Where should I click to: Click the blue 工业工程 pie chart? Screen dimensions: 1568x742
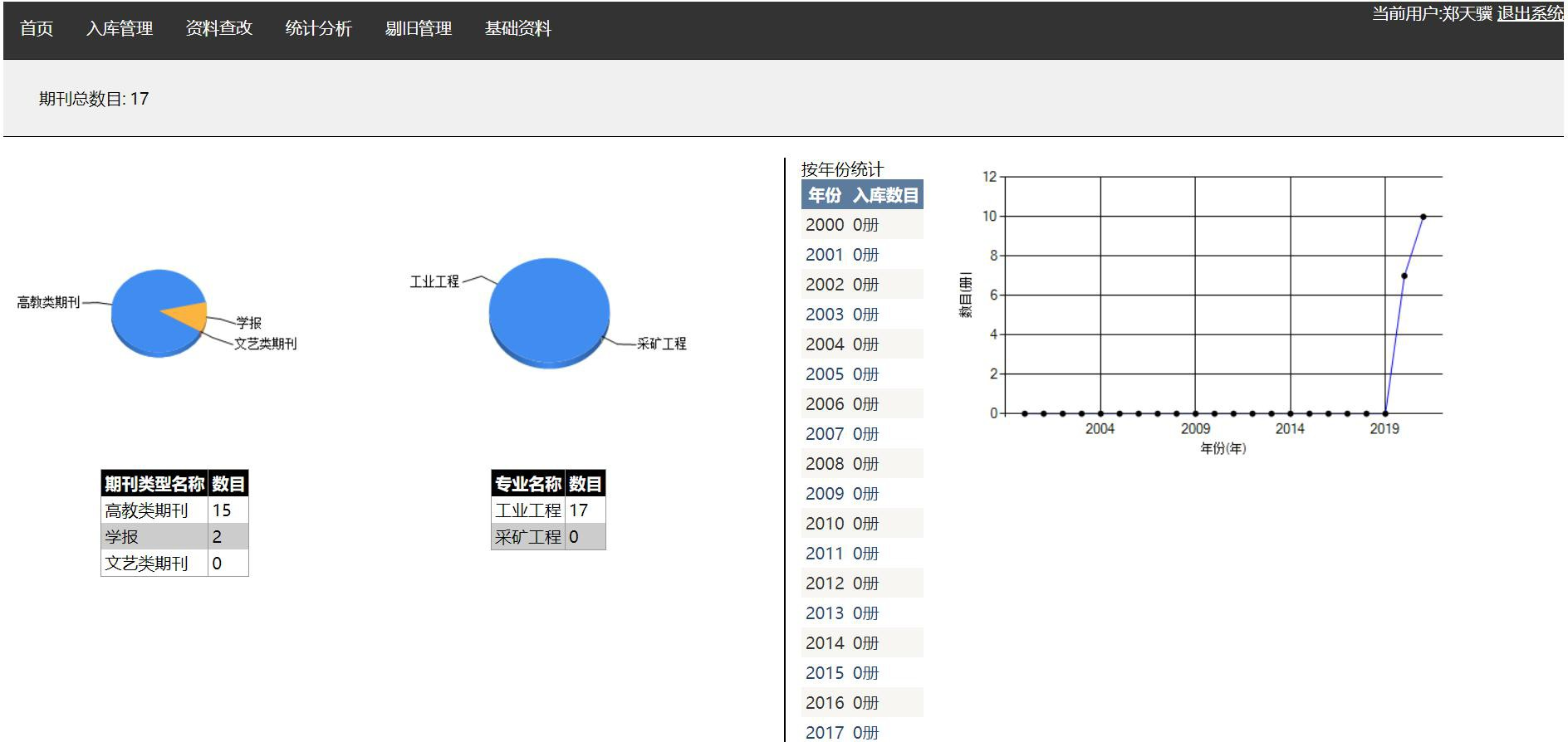549,313
